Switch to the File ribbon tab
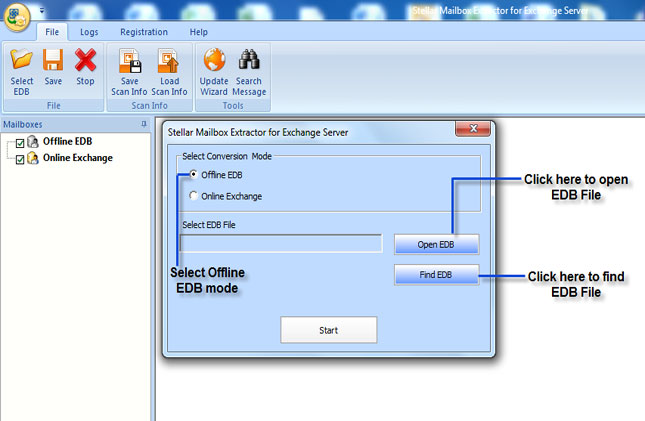The image size is (645, 421). click(x=52, y=32)
